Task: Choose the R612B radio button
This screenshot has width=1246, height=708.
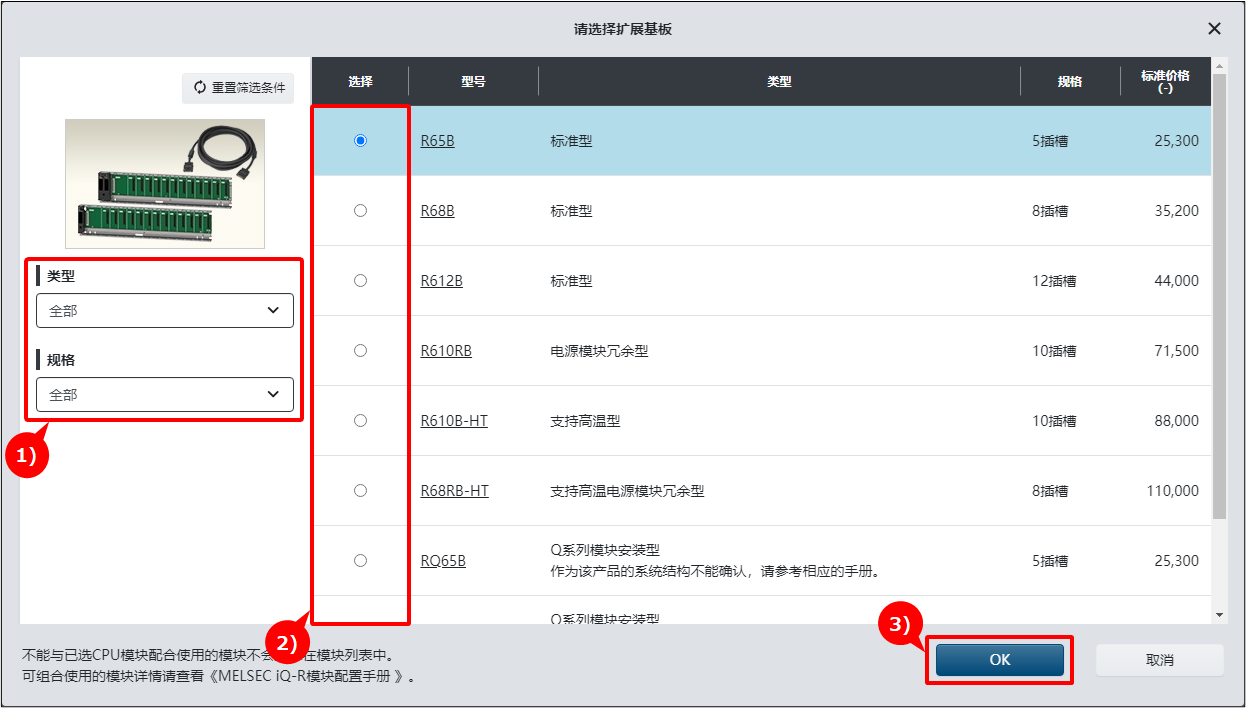Action: click(x=360, y=281)
